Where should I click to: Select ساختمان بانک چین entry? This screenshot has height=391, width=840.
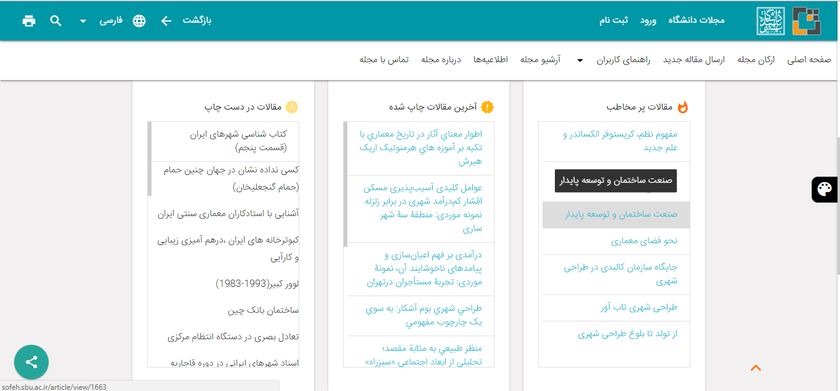click(264, 311)
